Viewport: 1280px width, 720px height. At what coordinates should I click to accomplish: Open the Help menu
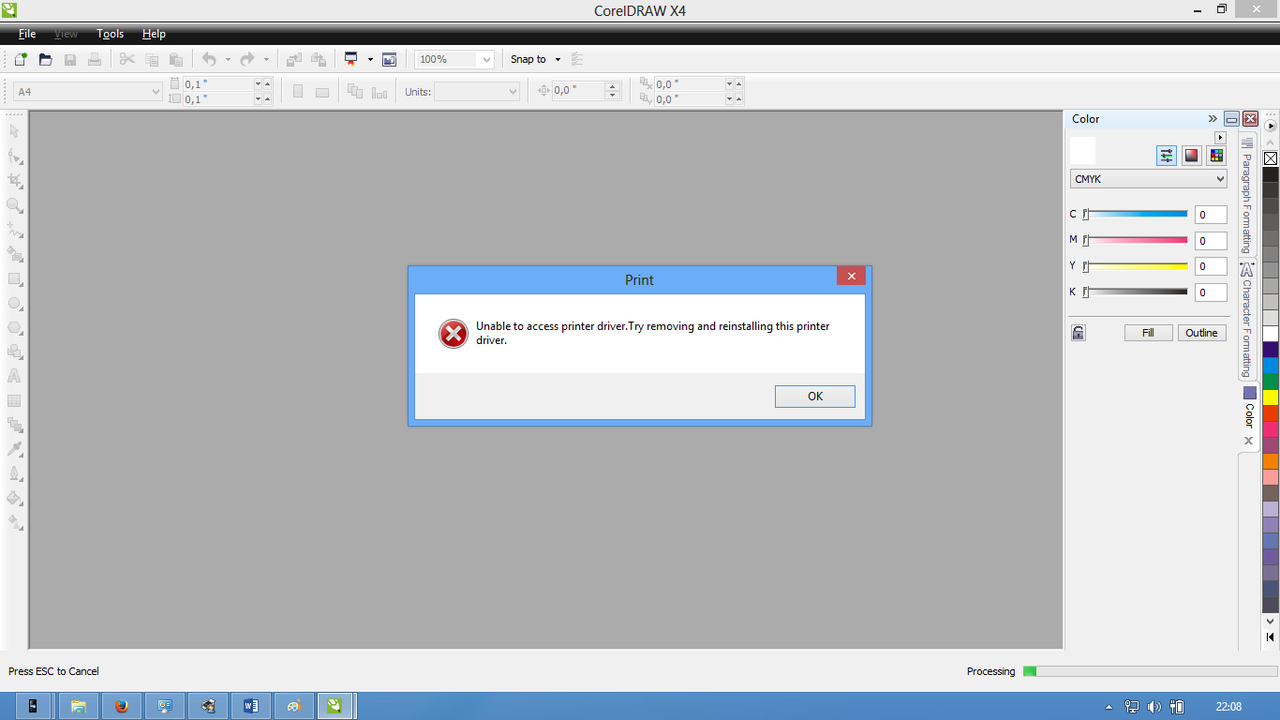click(x=154, y=34)
